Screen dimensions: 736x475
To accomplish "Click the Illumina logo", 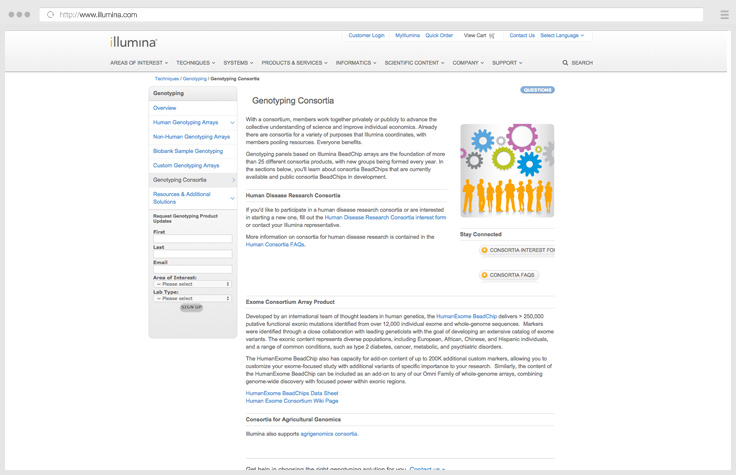I will 133,42.
